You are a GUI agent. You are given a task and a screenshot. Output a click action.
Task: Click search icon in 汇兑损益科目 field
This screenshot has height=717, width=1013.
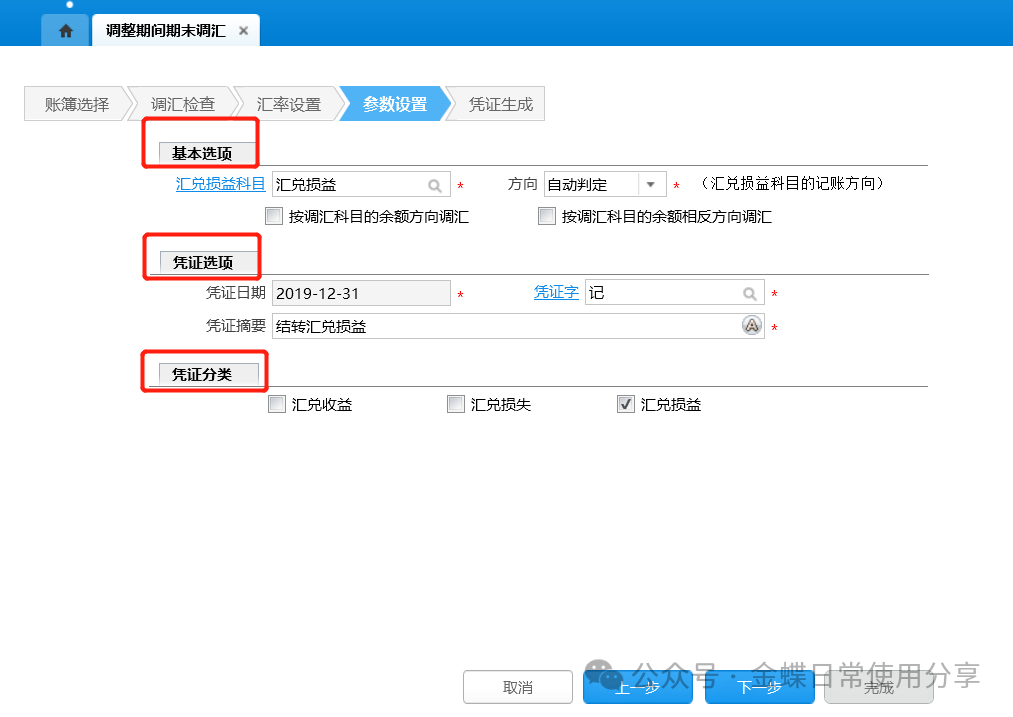(x=435, y=185)
